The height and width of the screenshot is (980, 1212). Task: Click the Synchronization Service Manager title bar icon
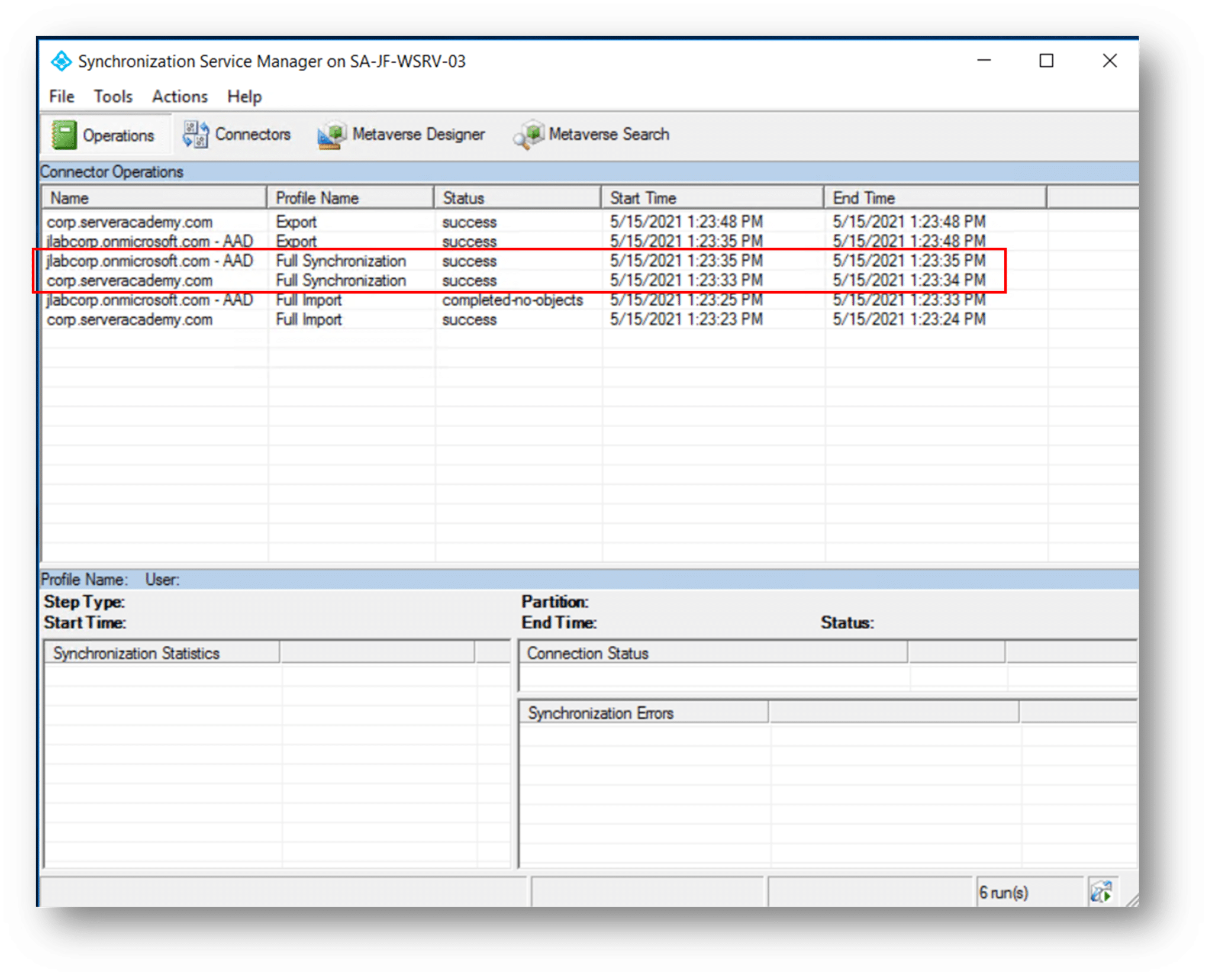[62, 60]
